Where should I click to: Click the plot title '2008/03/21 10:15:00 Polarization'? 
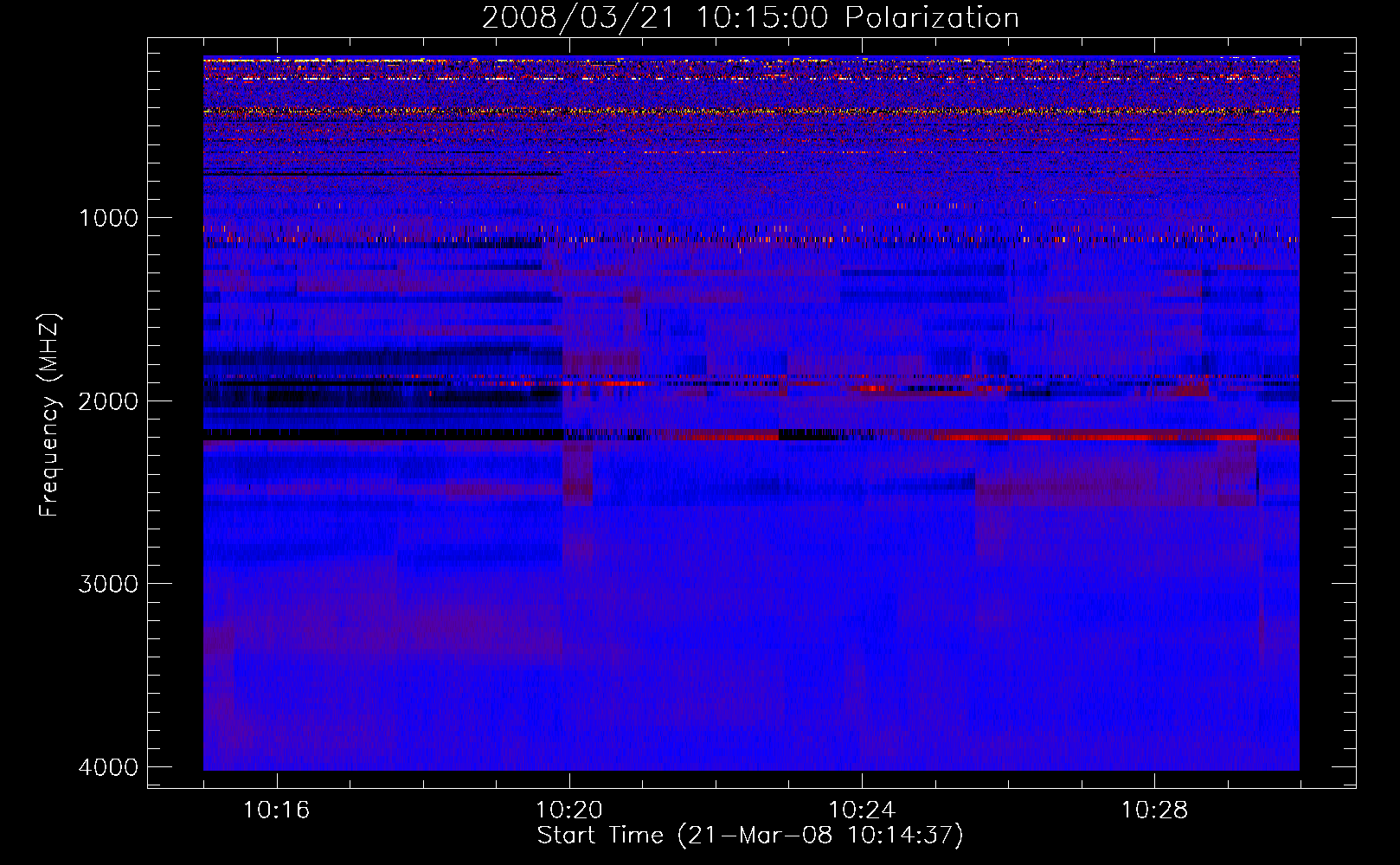click(x=750, y=18)
